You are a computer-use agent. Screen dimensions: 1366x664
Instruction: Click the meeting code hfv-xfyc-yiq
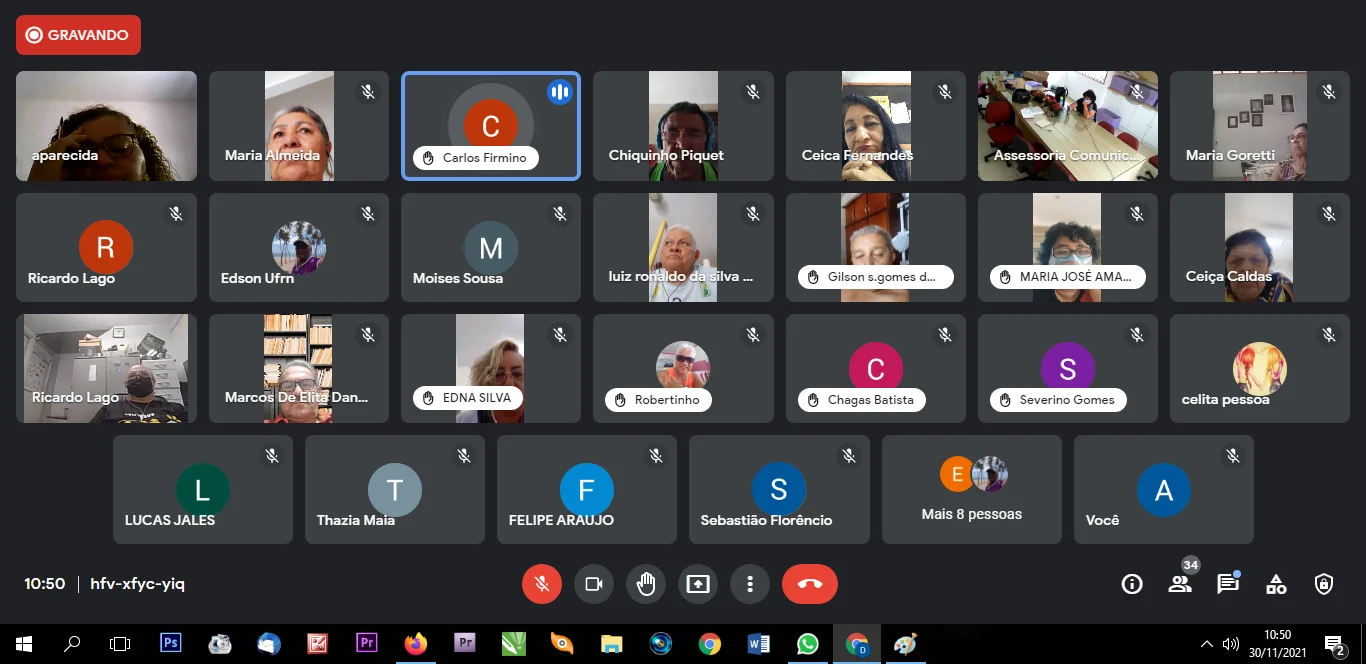pyautogui.click(x=137, y=584)
